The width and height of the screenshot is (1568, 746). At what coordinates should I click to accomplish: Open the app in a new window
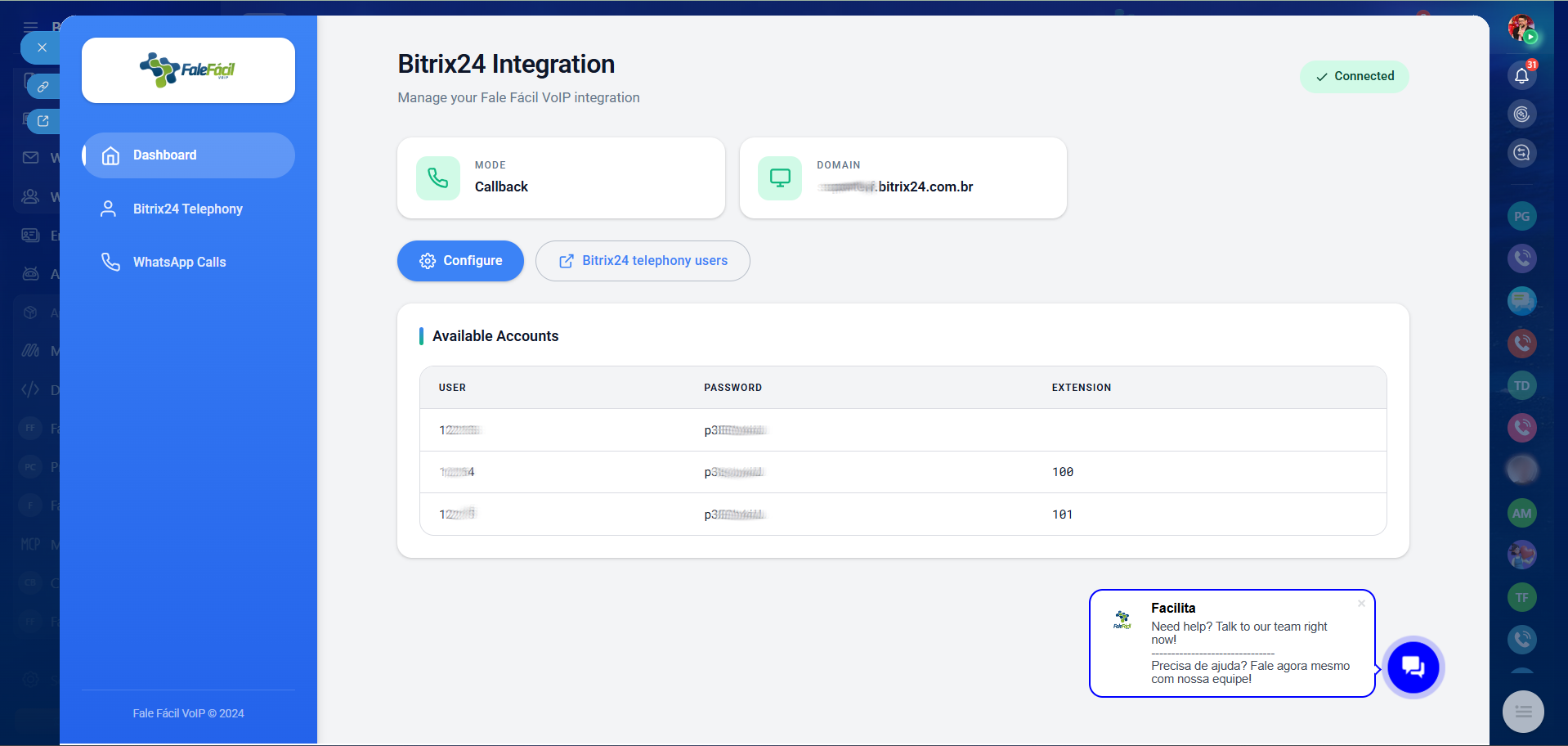coord(43,121)
